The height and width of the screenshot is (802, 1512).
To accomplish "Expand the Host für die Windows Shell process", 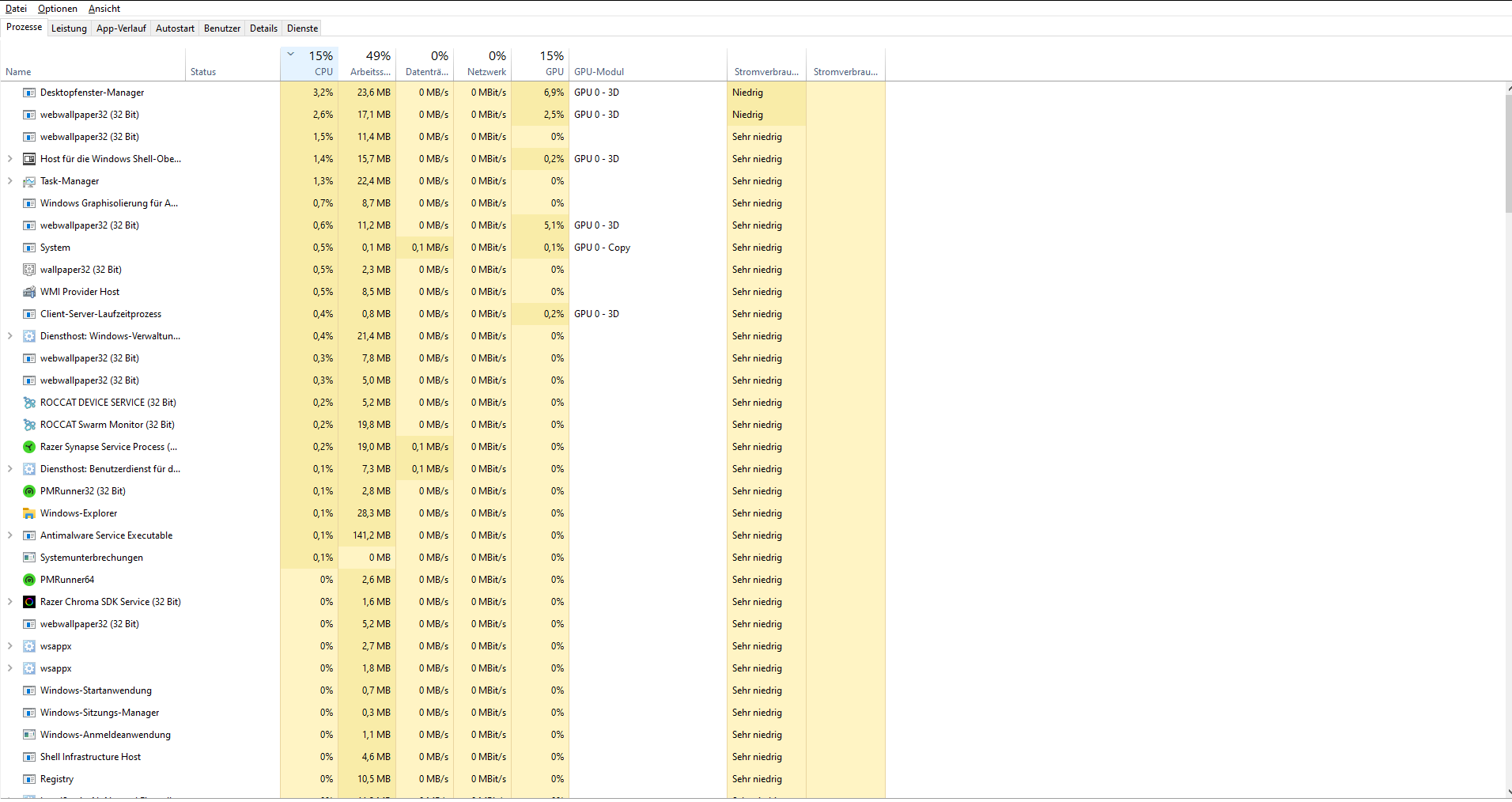I will coord(9,159).
